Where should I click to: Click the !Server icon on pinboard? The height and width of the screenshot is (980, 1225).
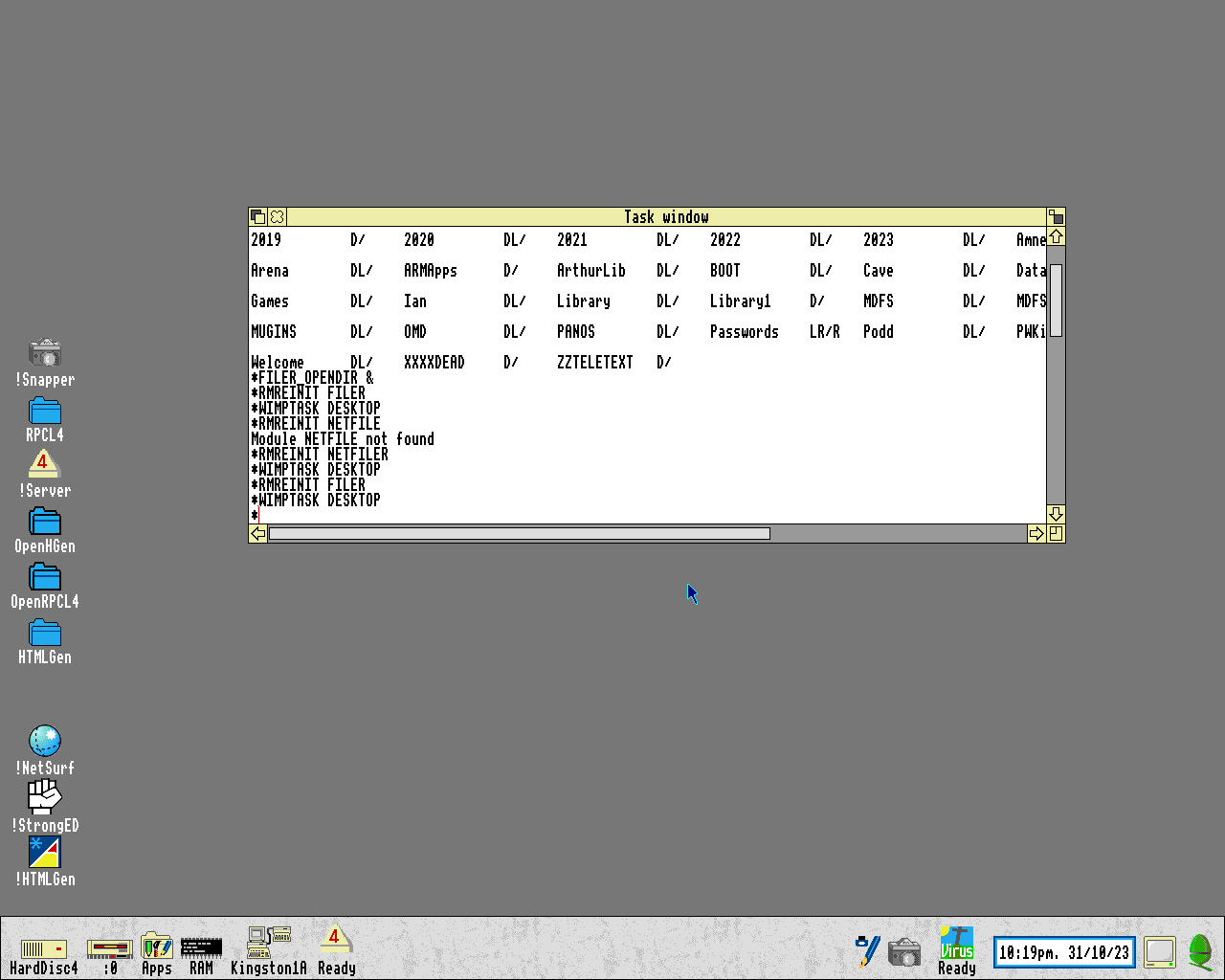(x=43, y=464)
